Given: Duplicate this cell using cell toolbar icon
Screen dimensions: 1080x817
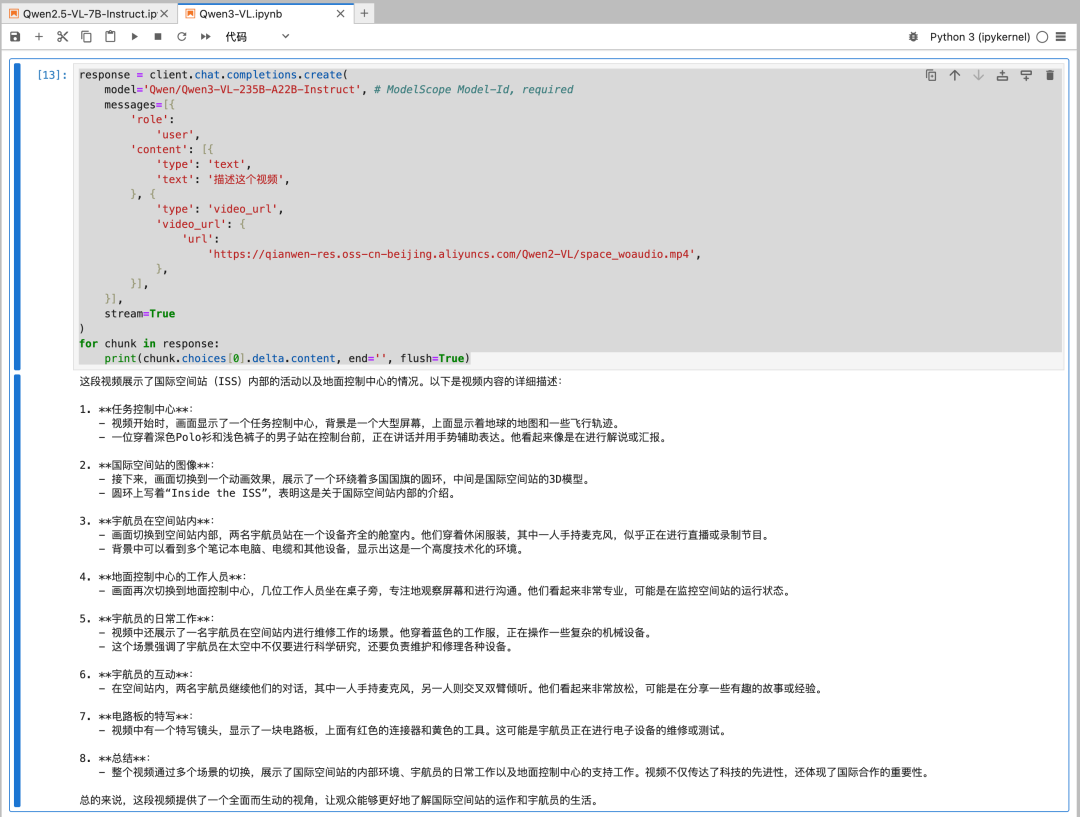Looking at the screenshot, I should pyautogui.click(x=931, y=75).
